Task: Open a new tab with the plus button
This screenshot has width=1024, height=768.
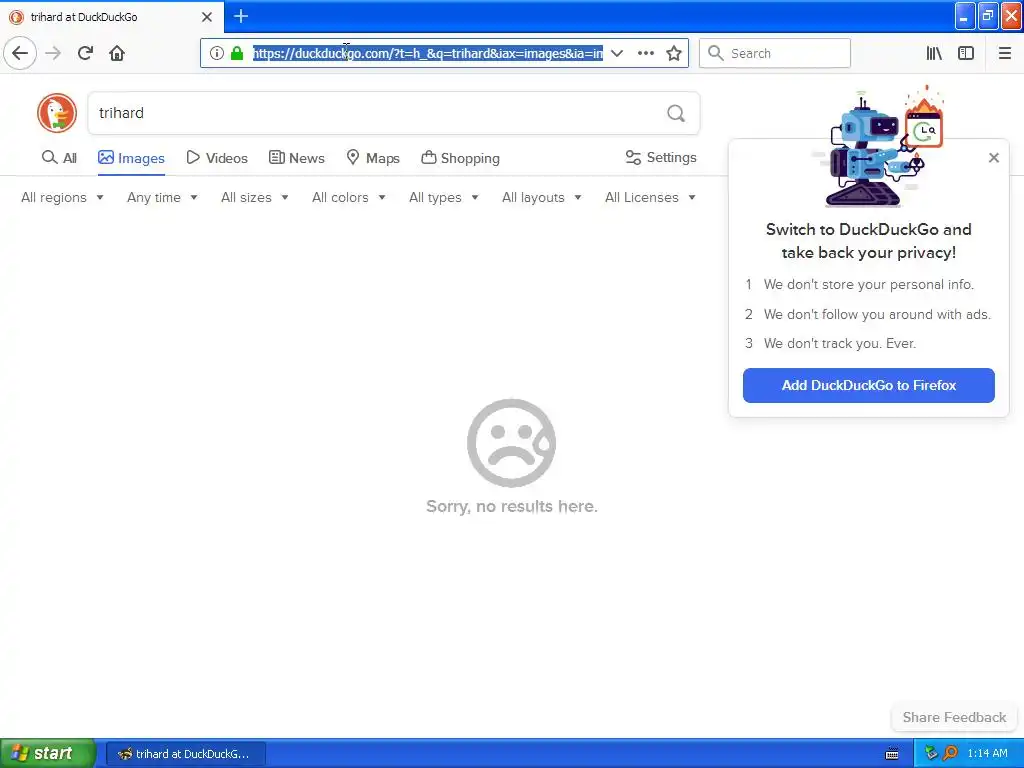Action: click(x=241, y=16)
